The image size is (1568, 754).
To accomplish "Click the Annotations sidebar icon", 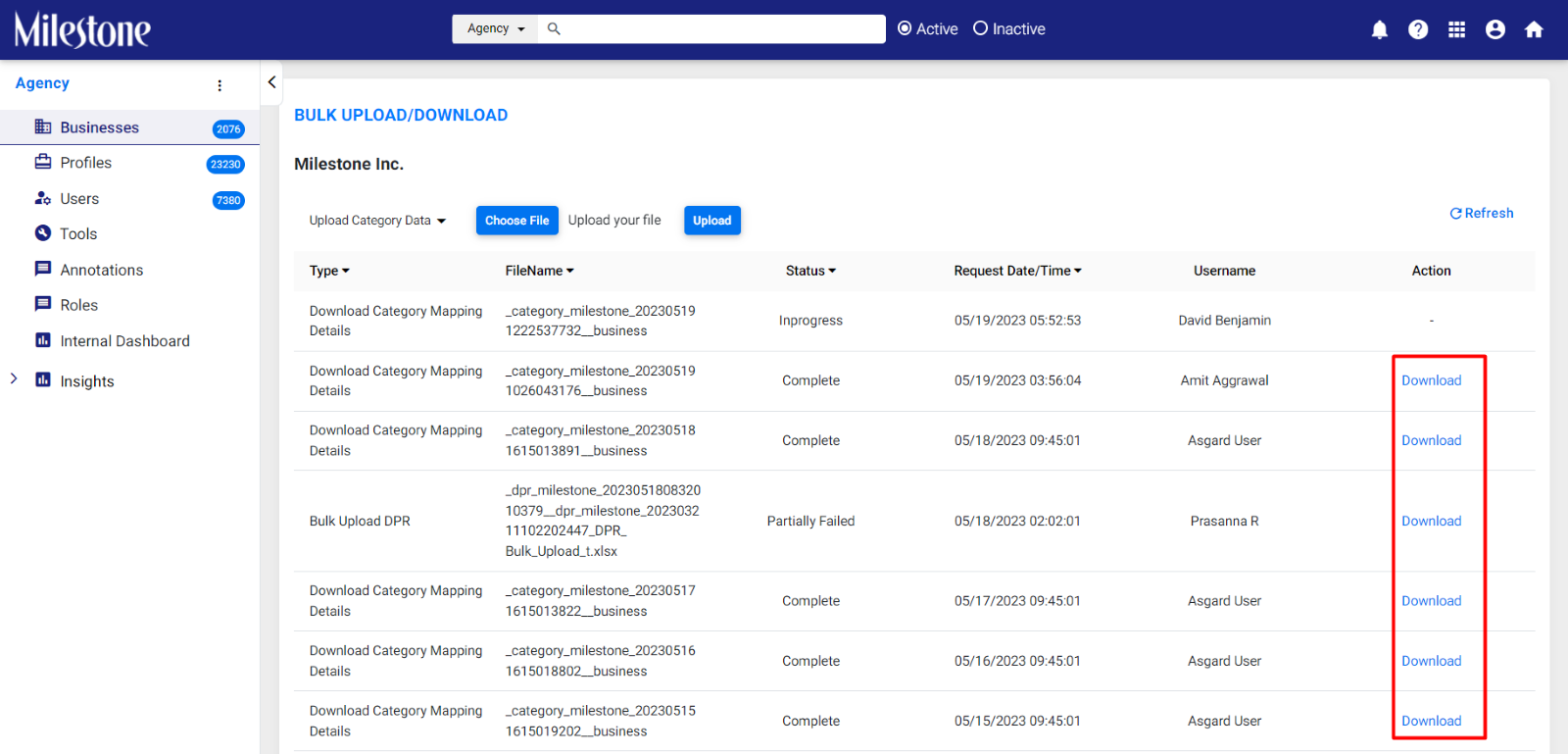I will pyautogui.click(x=43, y=269).
